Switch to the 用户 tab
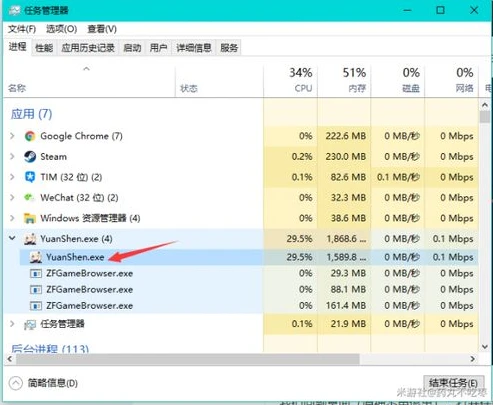 158,48
